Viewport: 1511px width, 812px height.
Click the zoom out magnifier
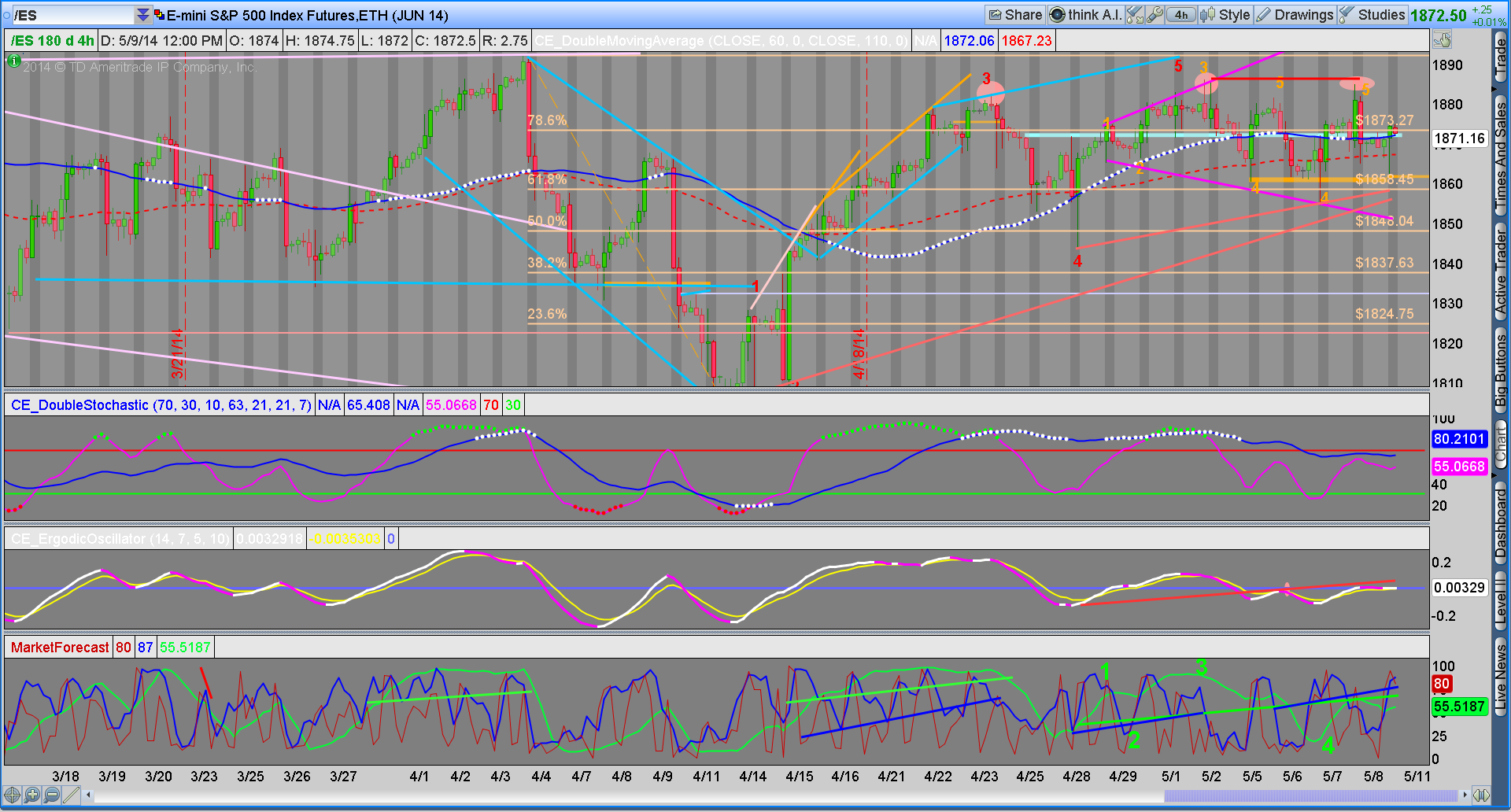[x=52, y=795]
